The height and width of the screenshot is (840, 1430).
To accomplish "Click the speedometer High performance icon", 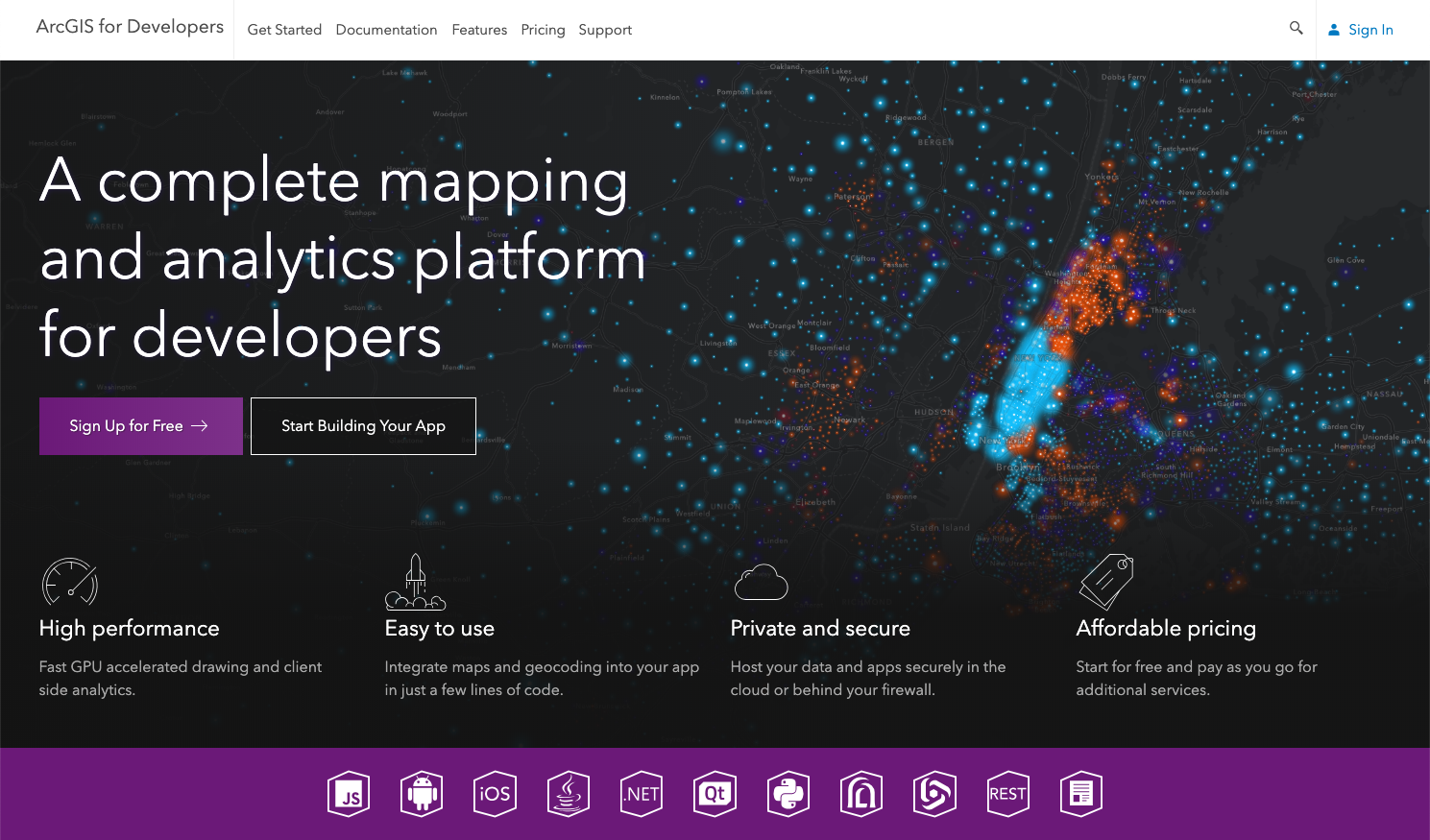I will (x=70, y=582).
